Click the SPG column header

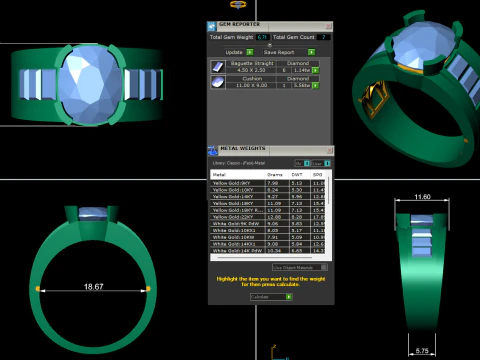(318, 175)
